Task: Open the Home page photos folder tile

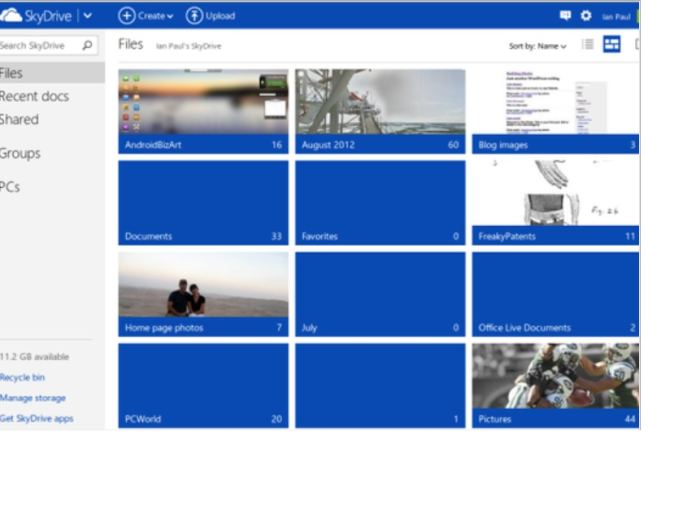Action: [x=203, y=294]
